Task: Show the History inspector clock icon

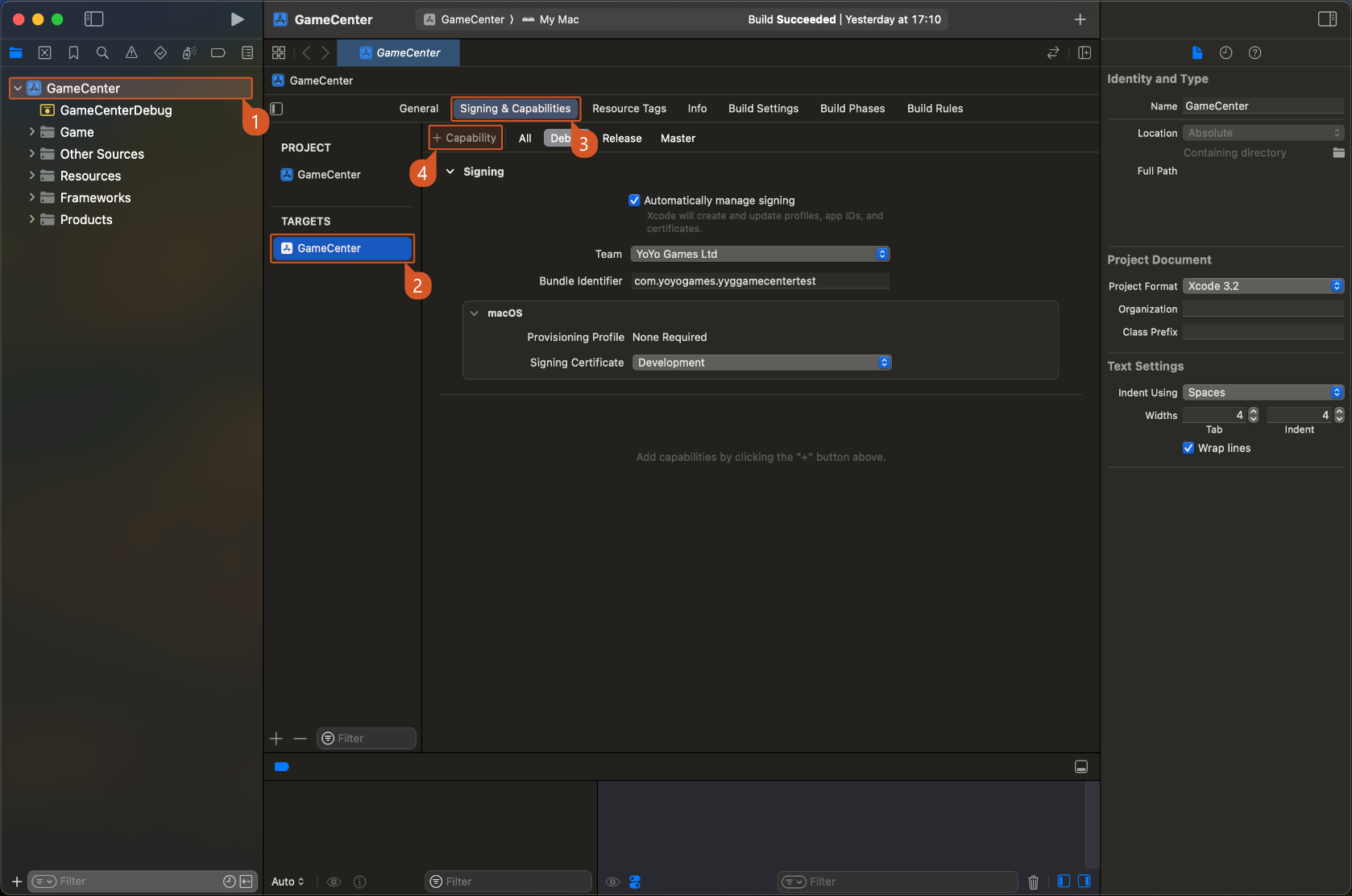Action: (x=1226, y=53)
